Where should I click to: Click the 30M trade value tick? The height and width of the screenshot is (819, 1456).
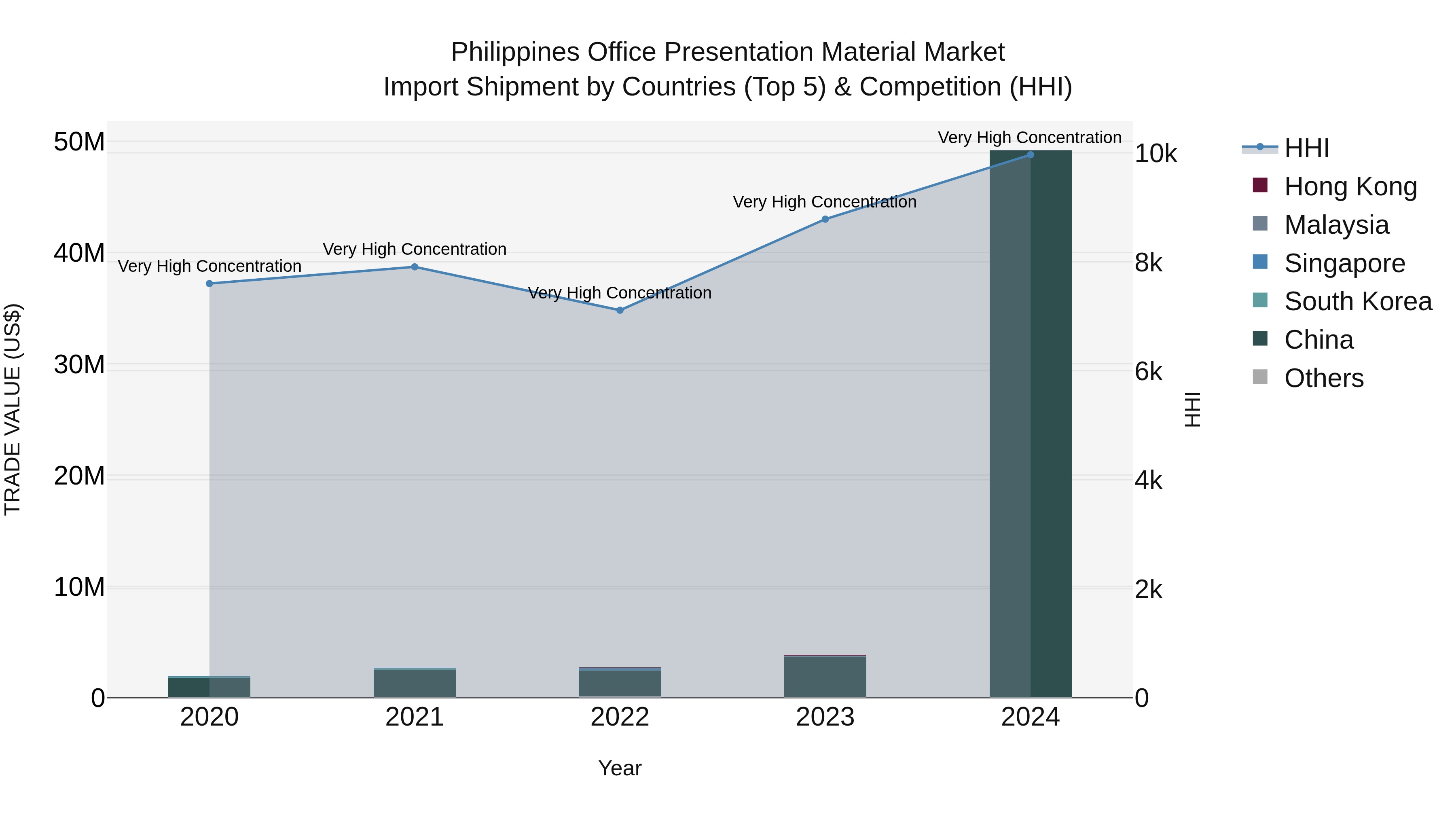pos(79,364)
